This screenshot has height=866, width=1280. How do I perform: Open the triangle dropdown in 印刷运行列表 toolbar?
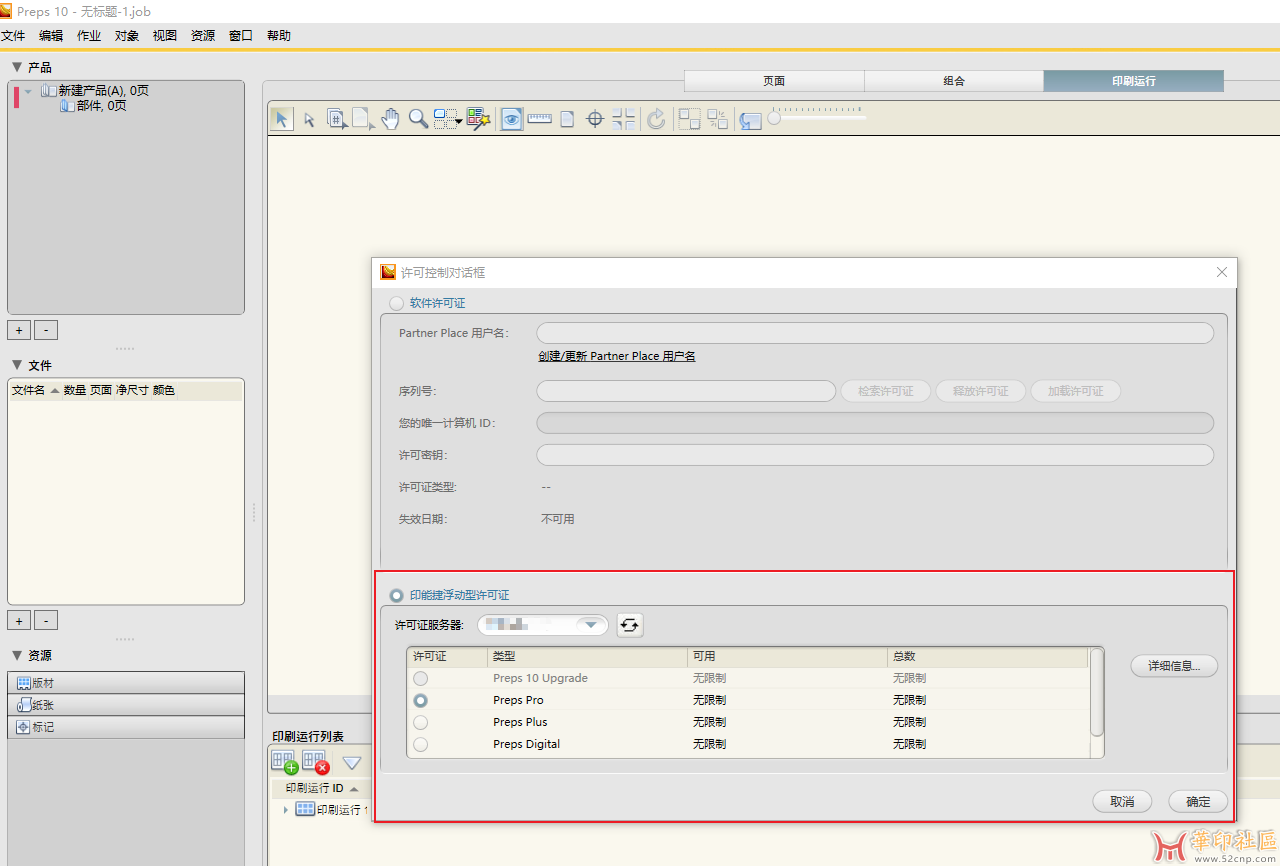pyautogui.click(x=352, y=763)
